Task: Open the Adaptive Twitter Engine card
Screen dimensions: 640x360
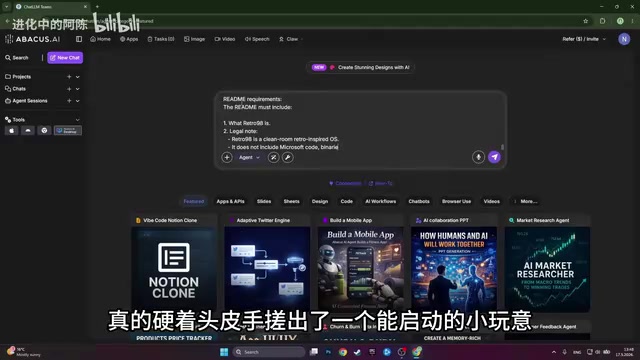Action: 267,263
